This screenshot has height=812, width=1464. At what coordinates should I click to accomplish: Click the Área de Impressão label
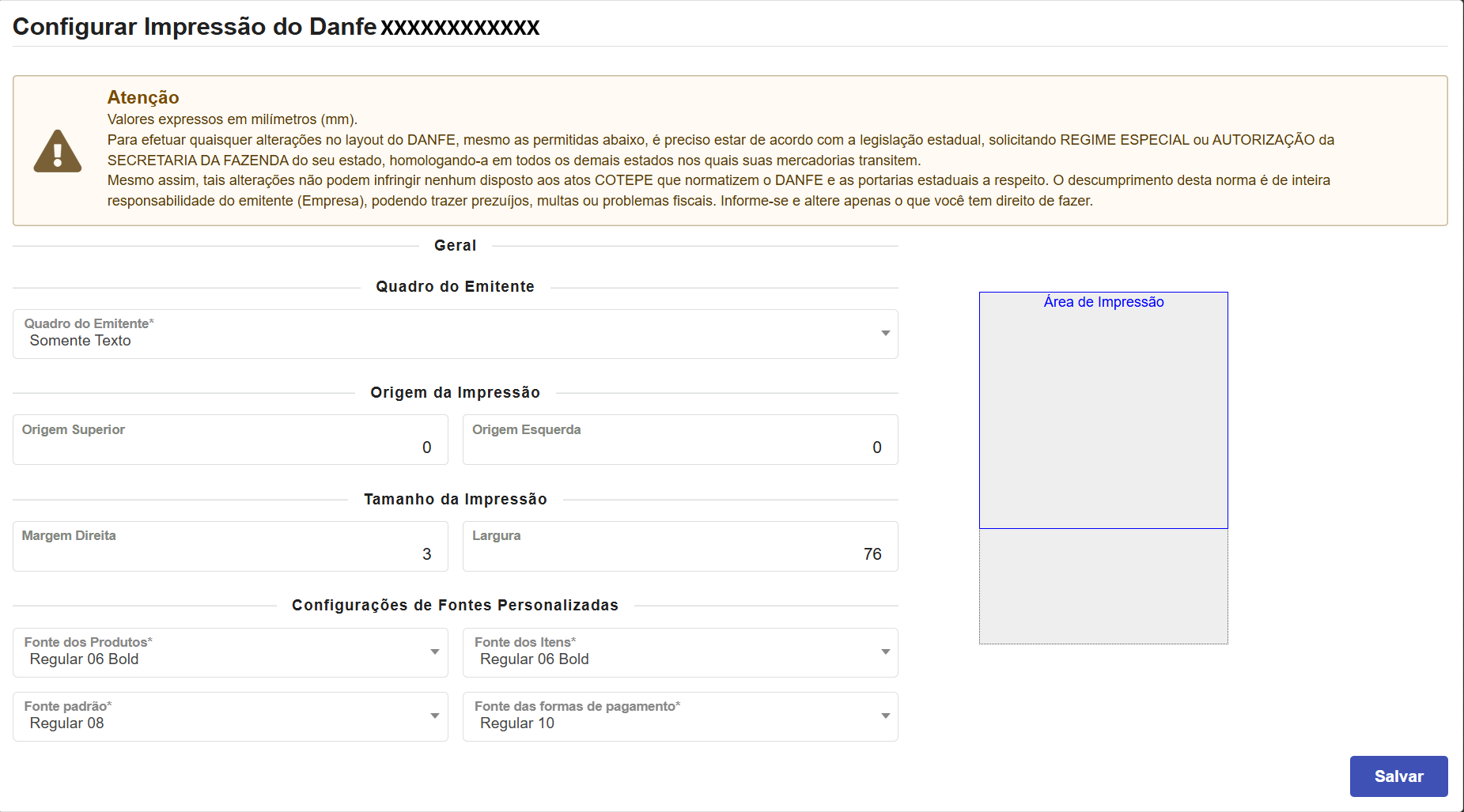pyautogui.click(x=1103, y=302)
